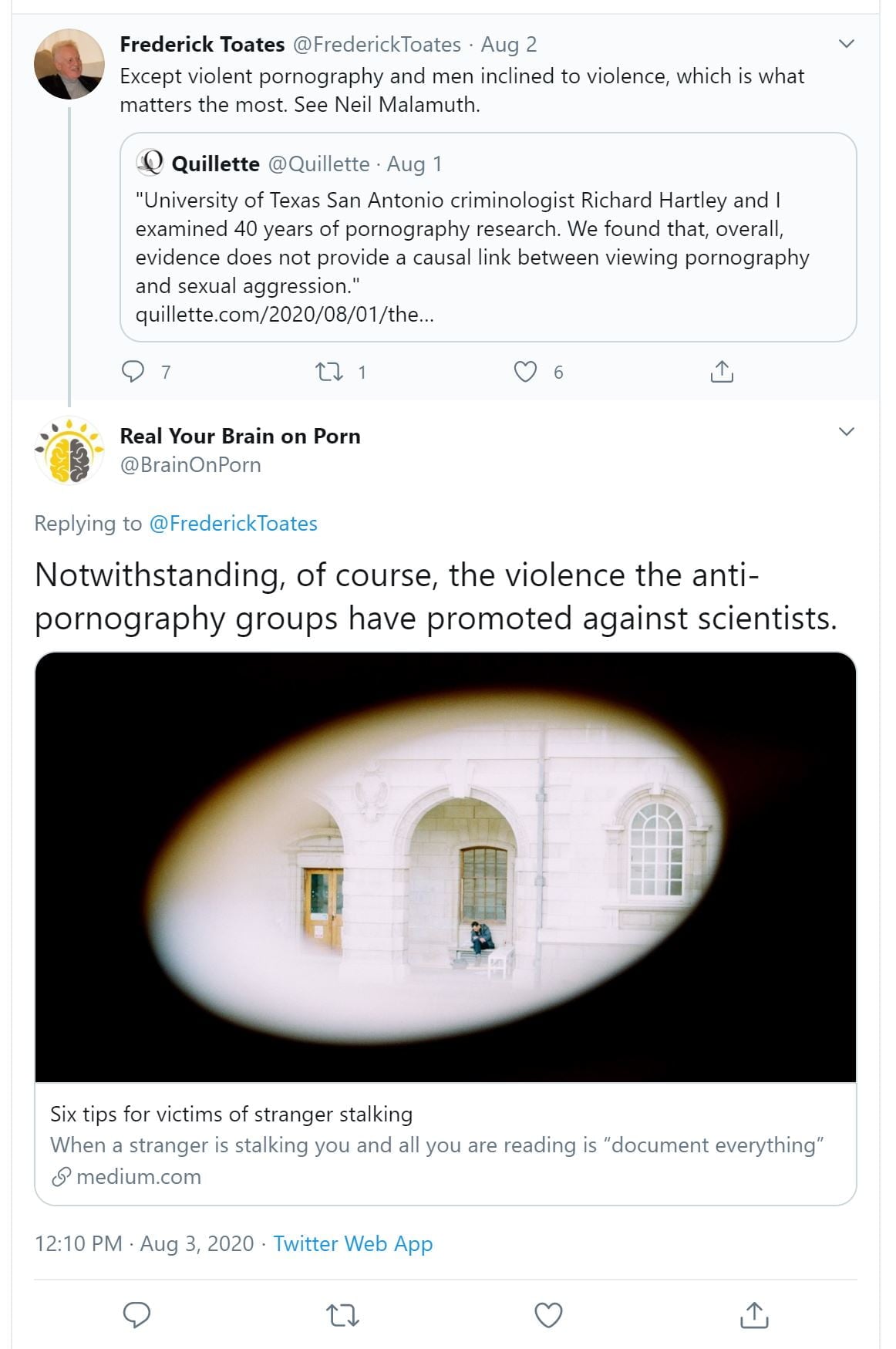Open the Twitter Web App link

(x=353, y=1243)
